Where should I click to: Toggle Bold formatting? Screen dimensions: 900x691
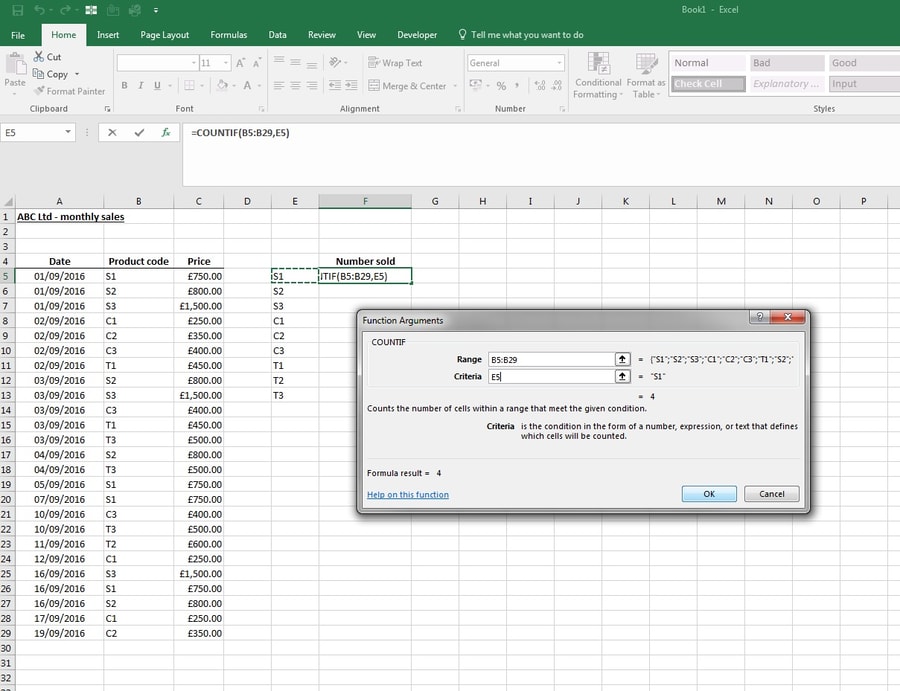tap(125, 86)
